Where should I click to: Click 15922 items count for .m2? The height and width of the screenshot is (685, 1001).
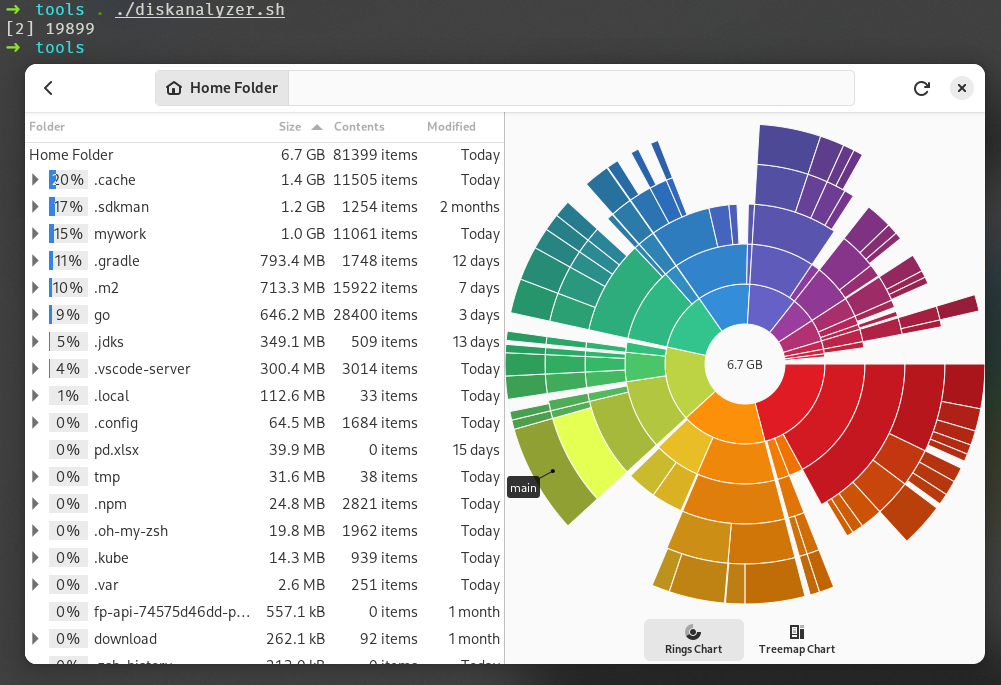pos(375,288)
